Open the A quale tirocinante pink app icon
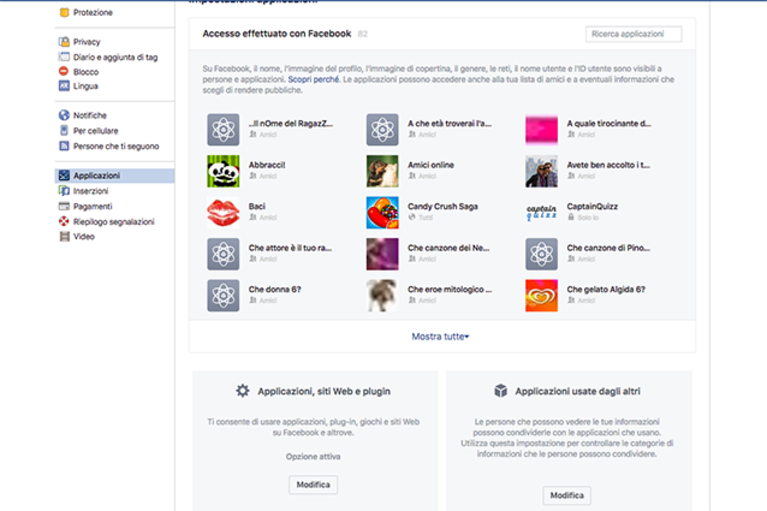Viewport: 767px width, 511px height. (541, 130)
